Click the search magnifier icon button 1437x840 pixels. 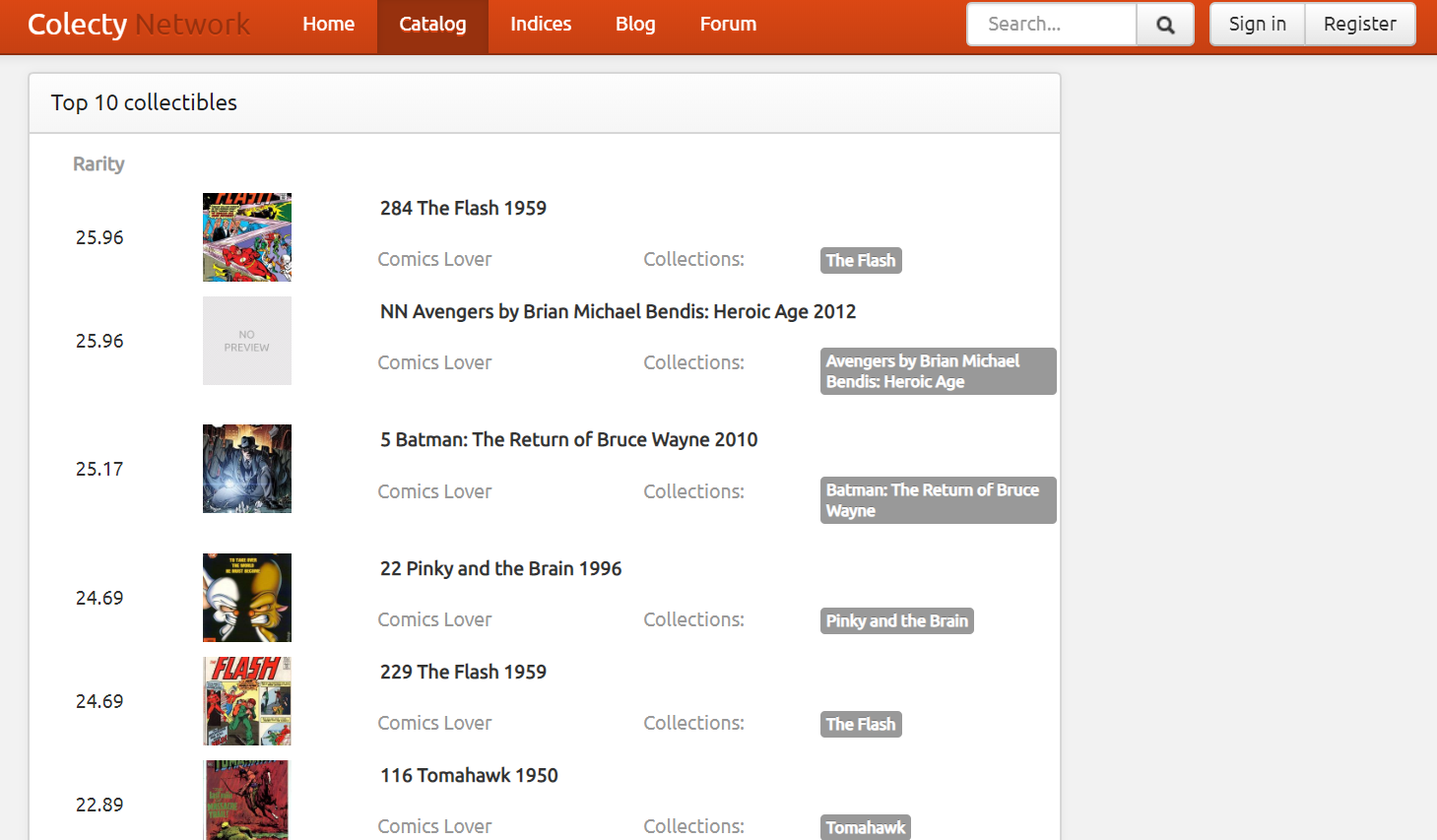(1165, 25)
